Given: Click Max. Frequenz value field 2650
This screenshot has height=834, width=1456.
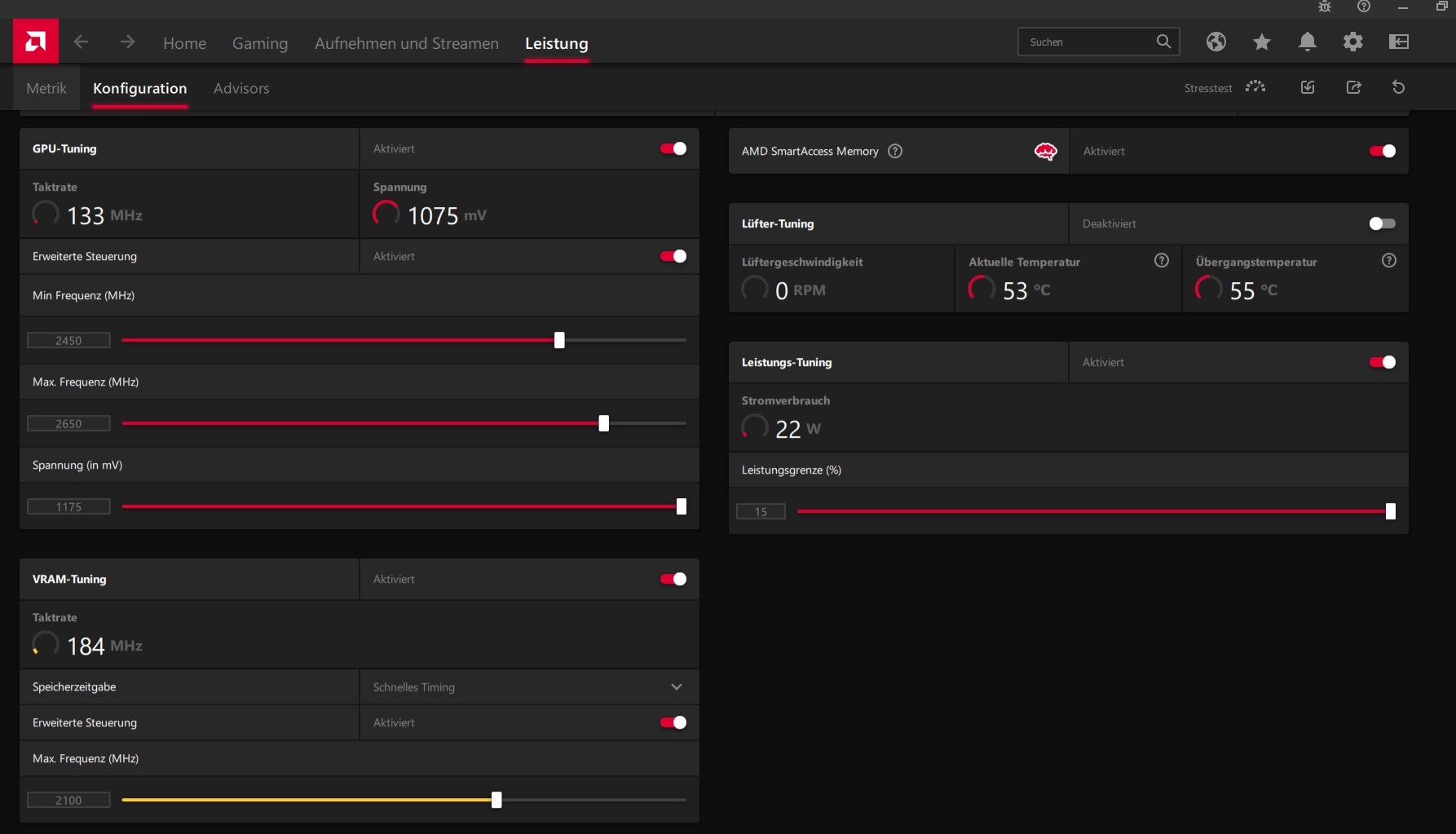Looking at the screenshot, I should [x=68, y=423].
